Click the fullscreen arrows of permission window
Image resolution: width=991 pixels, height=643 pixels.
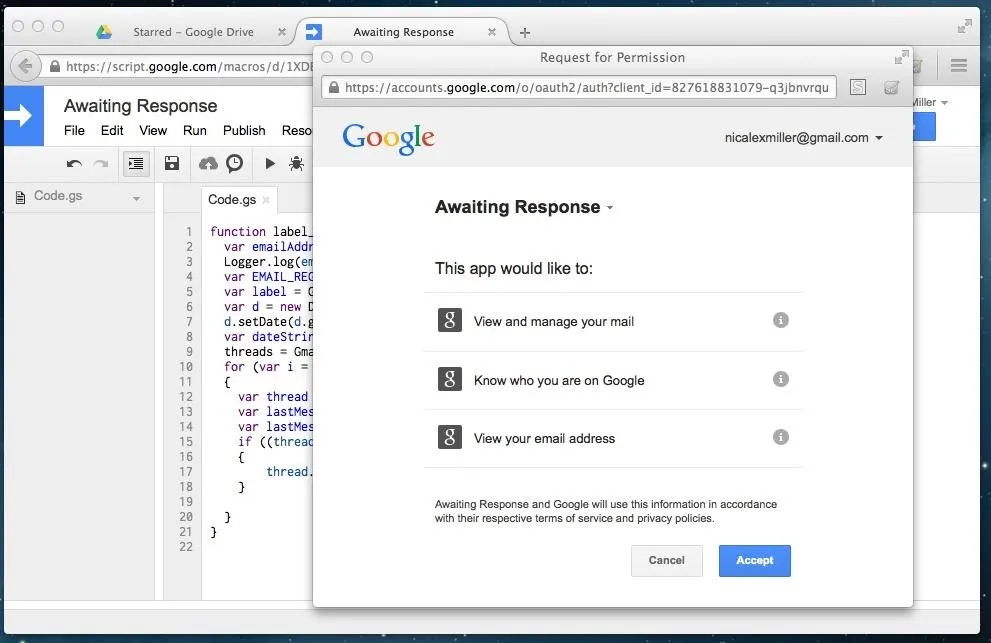(901, 57)
